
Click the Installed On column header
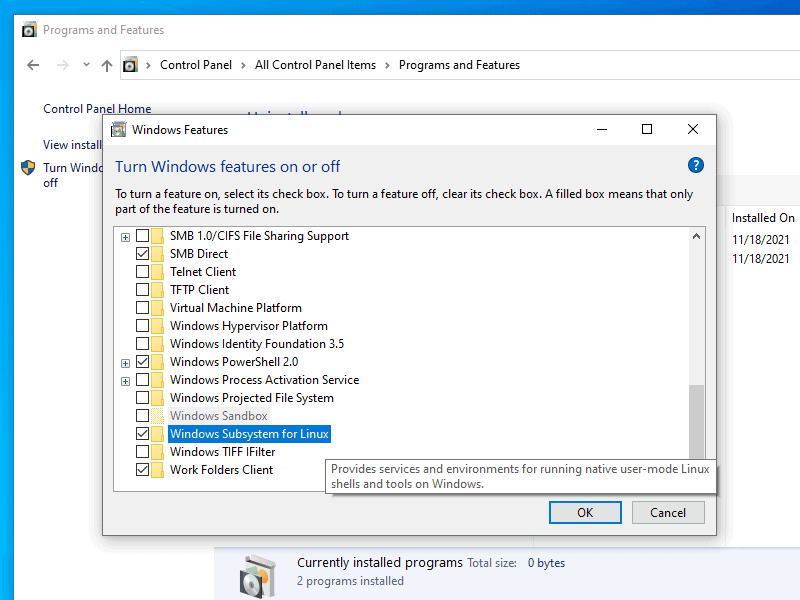pos(763,218)
